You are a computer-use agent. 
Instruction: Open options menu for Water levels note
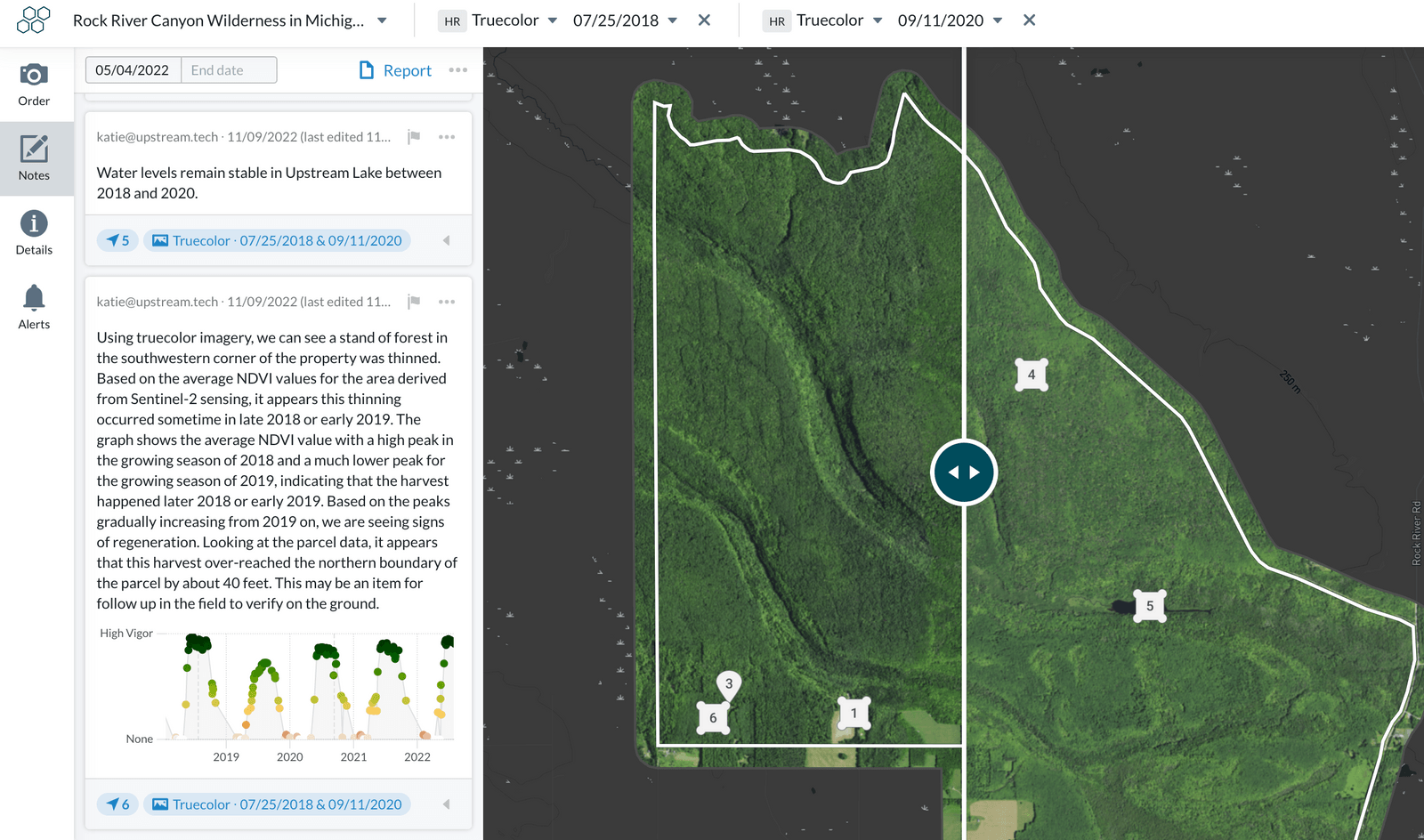447,137
